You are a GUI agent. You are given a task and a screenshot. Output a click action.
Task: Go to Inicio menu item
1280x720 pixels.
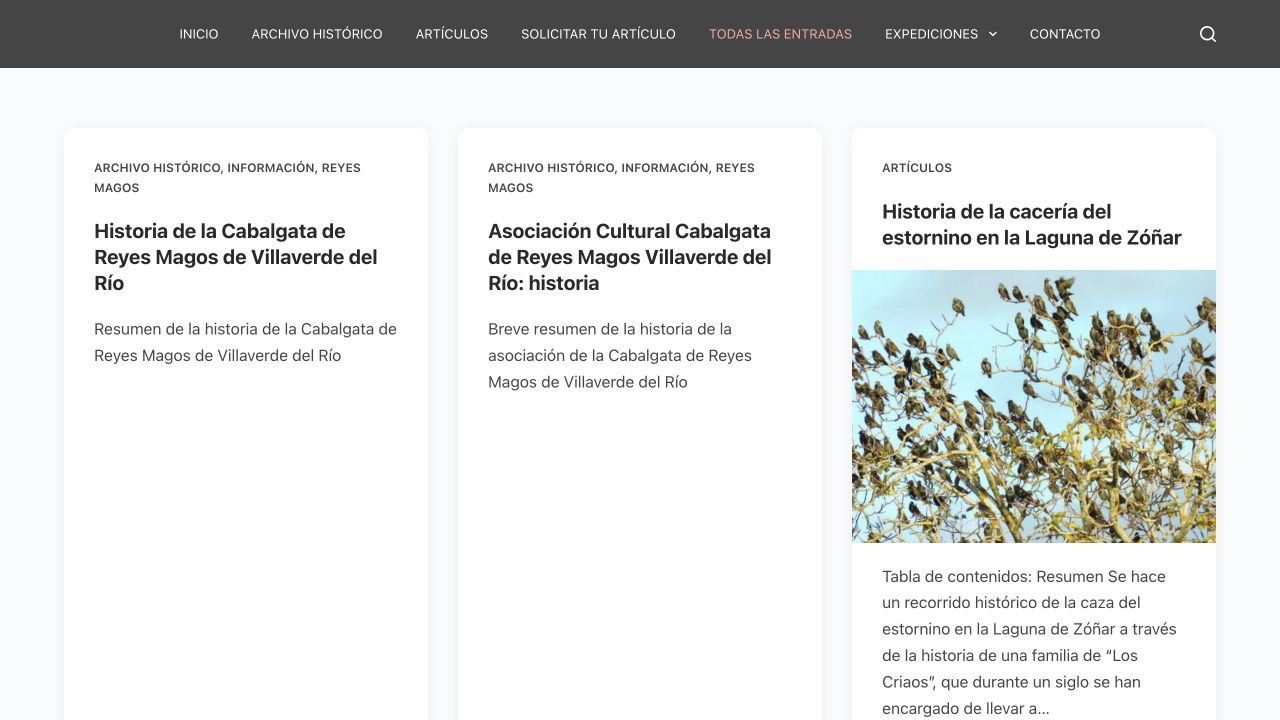pyautogui.click(x=199, y=34)
